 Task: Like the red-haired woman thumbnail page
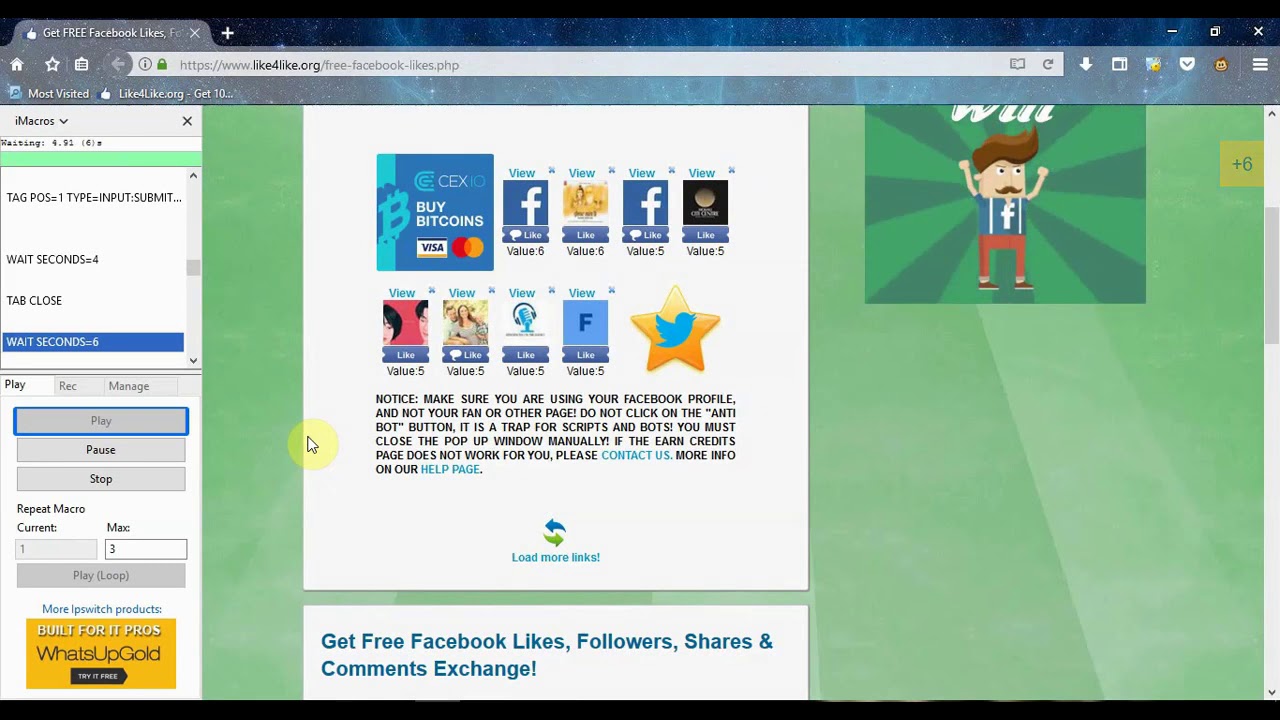point(405,355)
